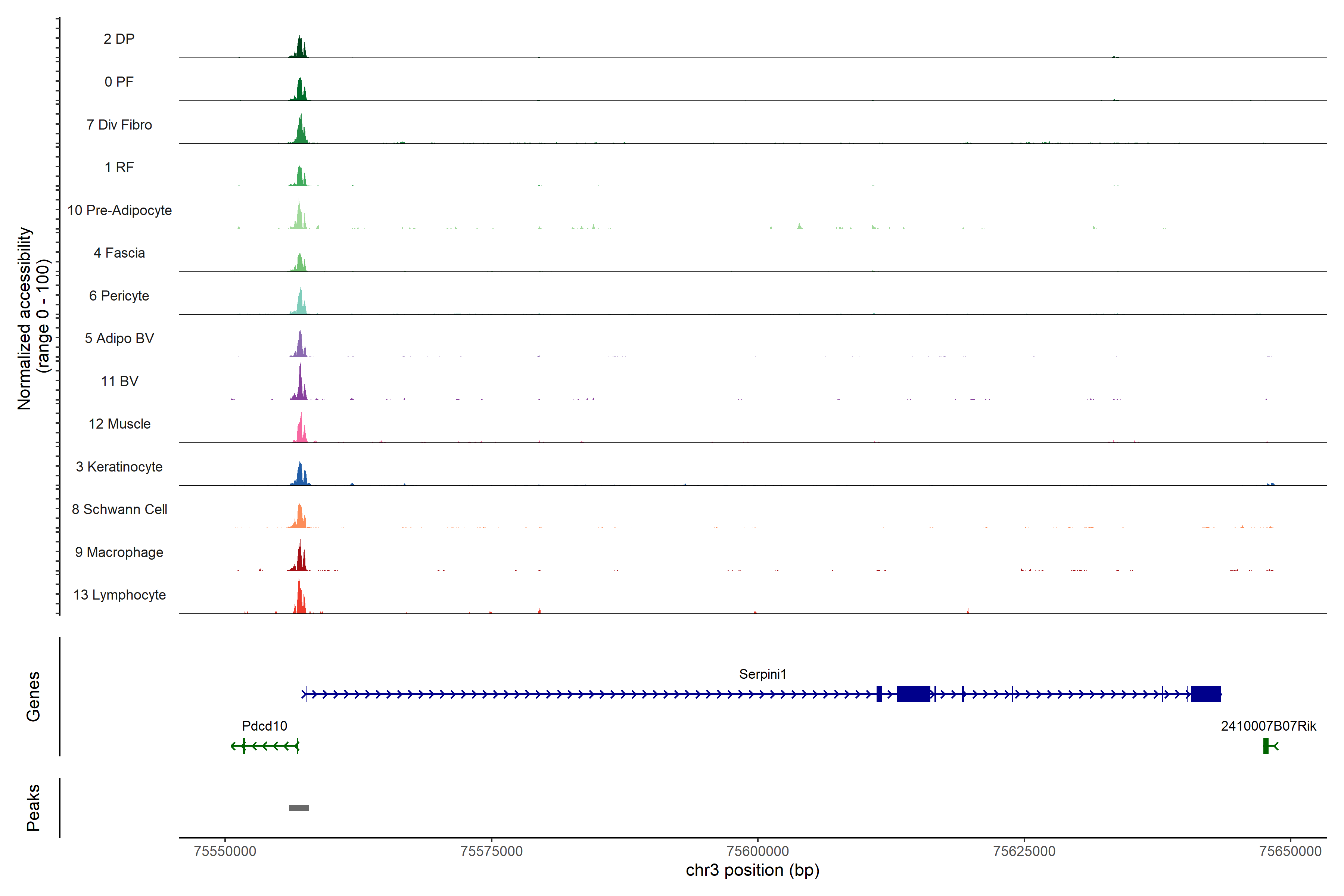Click the Serpini1 gene name label
The height and width of the screenshot is (896, 1344).
tap(762, 674)
